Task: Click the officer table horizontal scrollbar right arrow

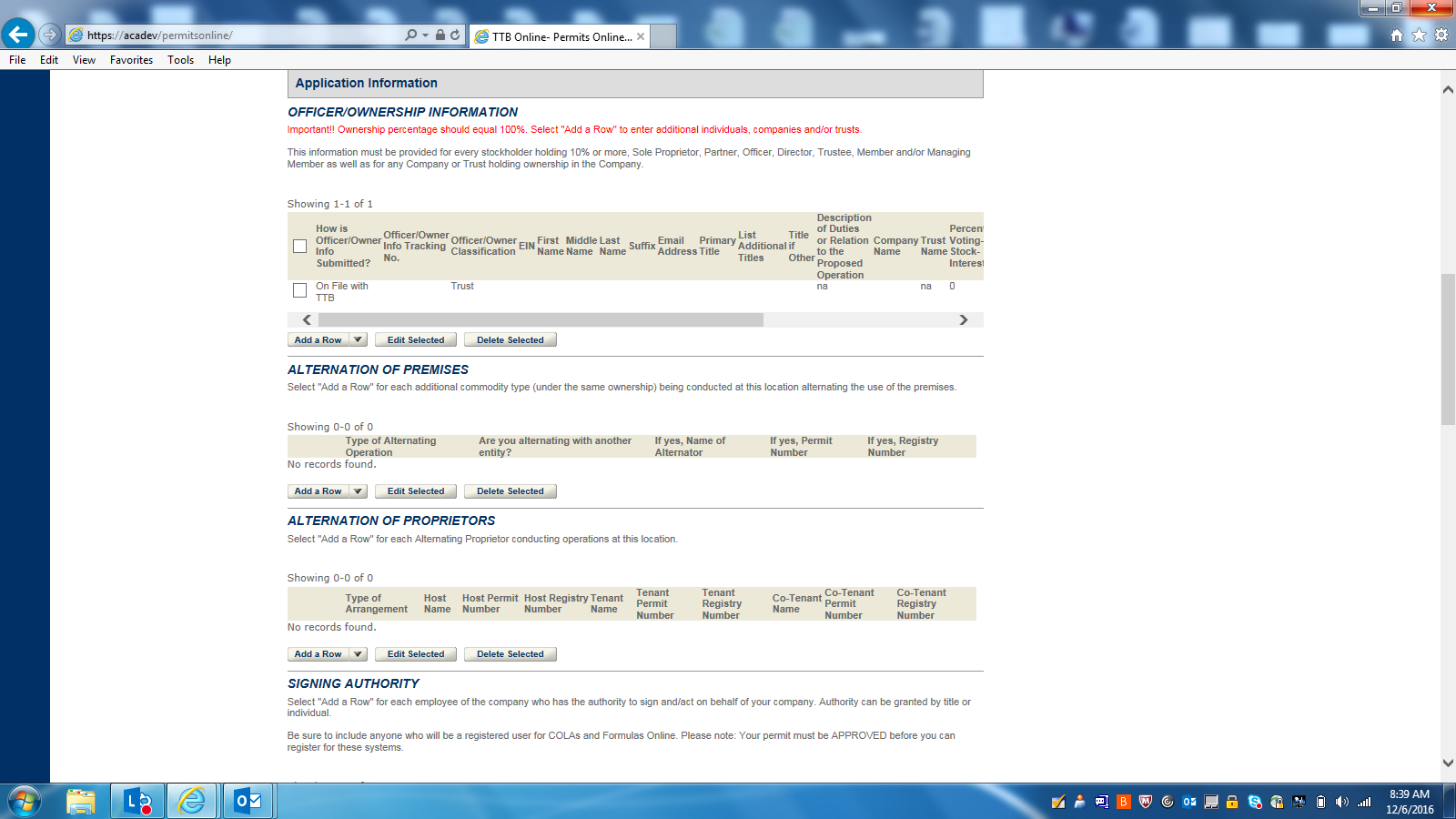Action: (x=964, y=319)
